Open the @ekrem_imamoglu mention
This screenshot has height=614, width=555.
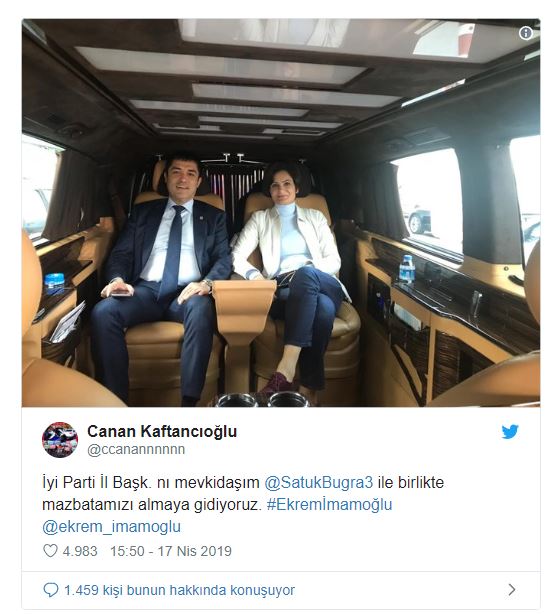(x=112, y=527)
